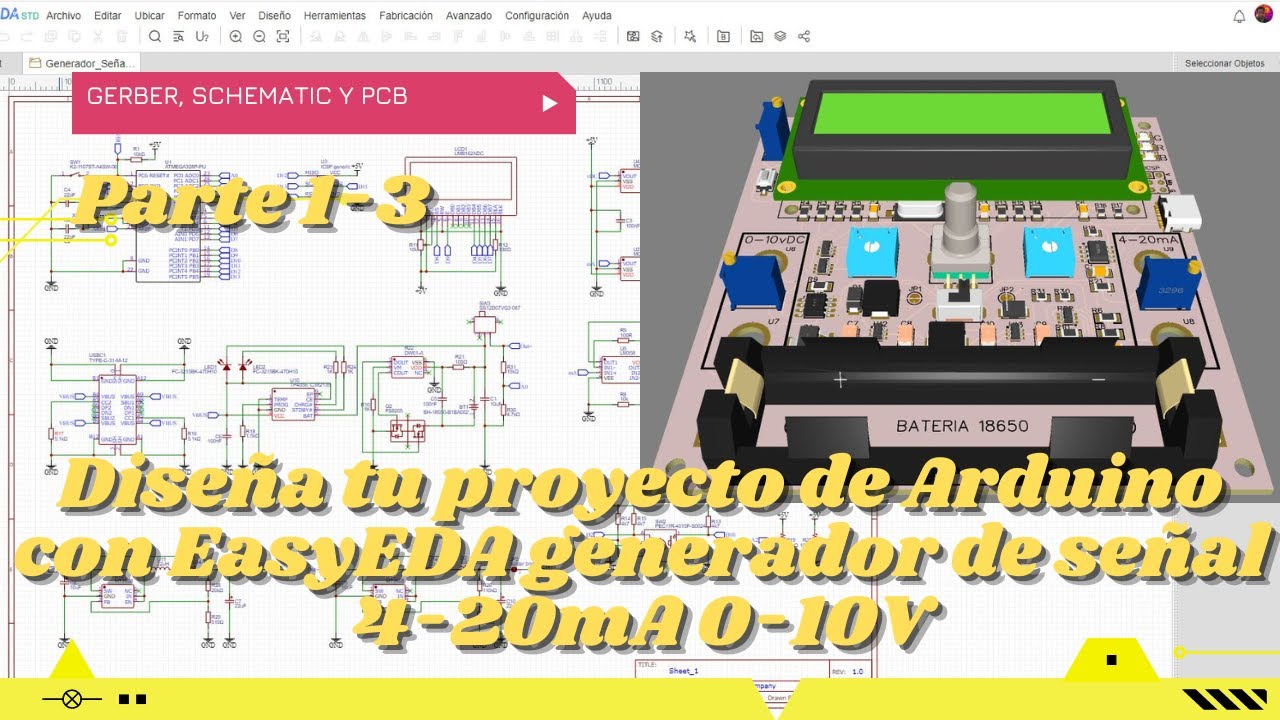
Task: Click the play arrow on the pink banner
Action: pos(549,103)
